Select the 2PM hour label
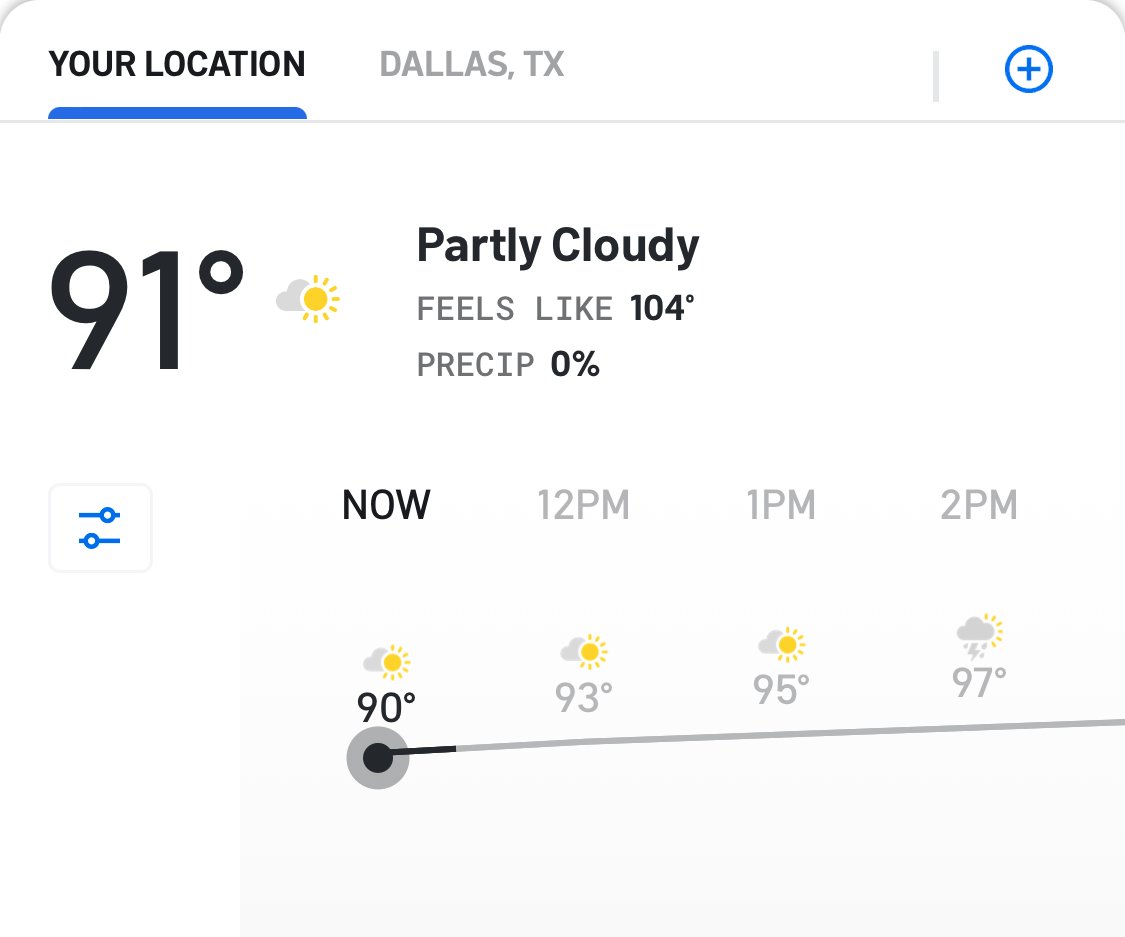The image size is (1125, 937). pos(979,505)
